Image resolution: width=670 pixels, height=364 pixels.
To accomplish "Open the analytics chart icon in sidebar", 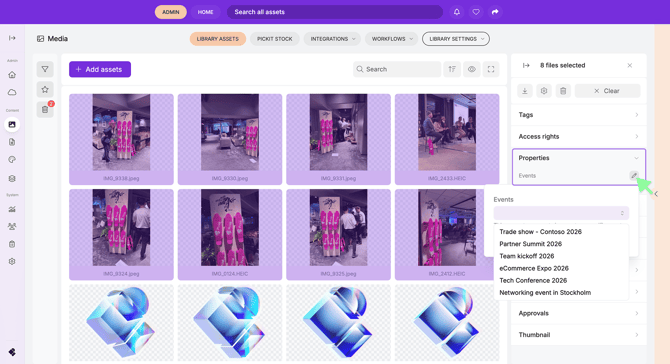I will click(12, 209).
